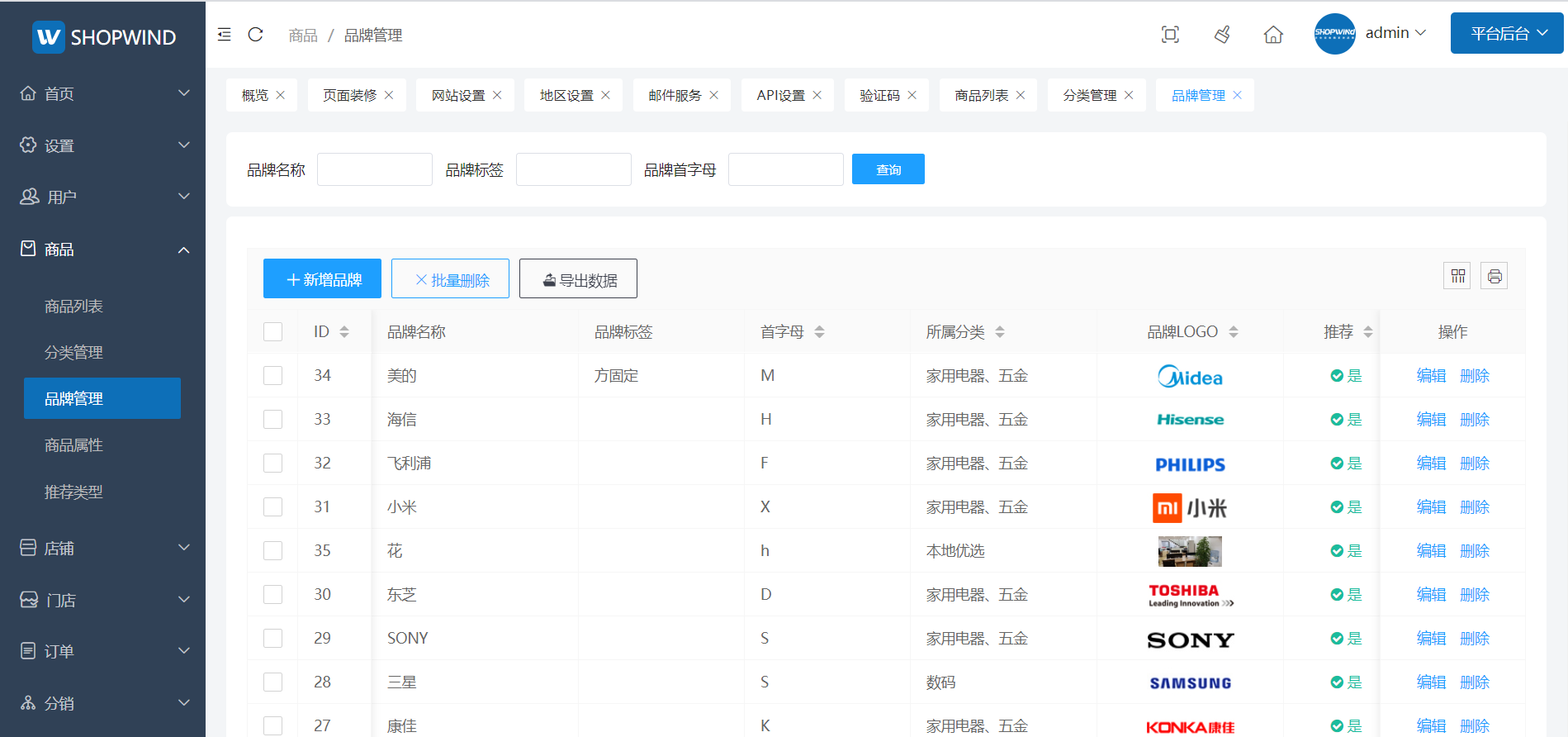The height and width of the screenshot is (737, 1568).
Task: Click the 新增品牌 button
Action: 322,278
